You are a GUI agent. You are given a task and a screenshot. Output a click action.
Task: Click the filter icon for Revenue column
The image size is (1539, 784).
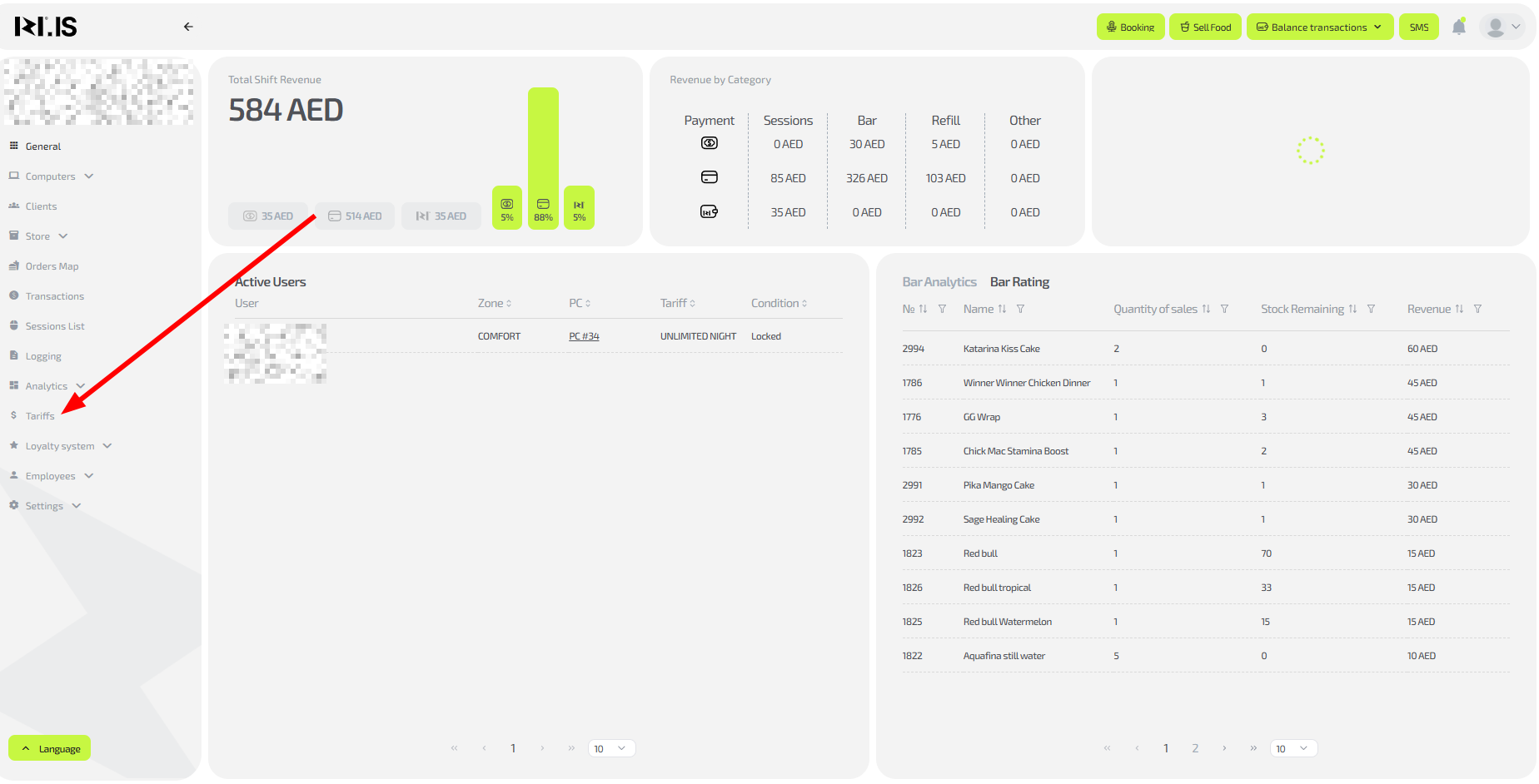1477,310
